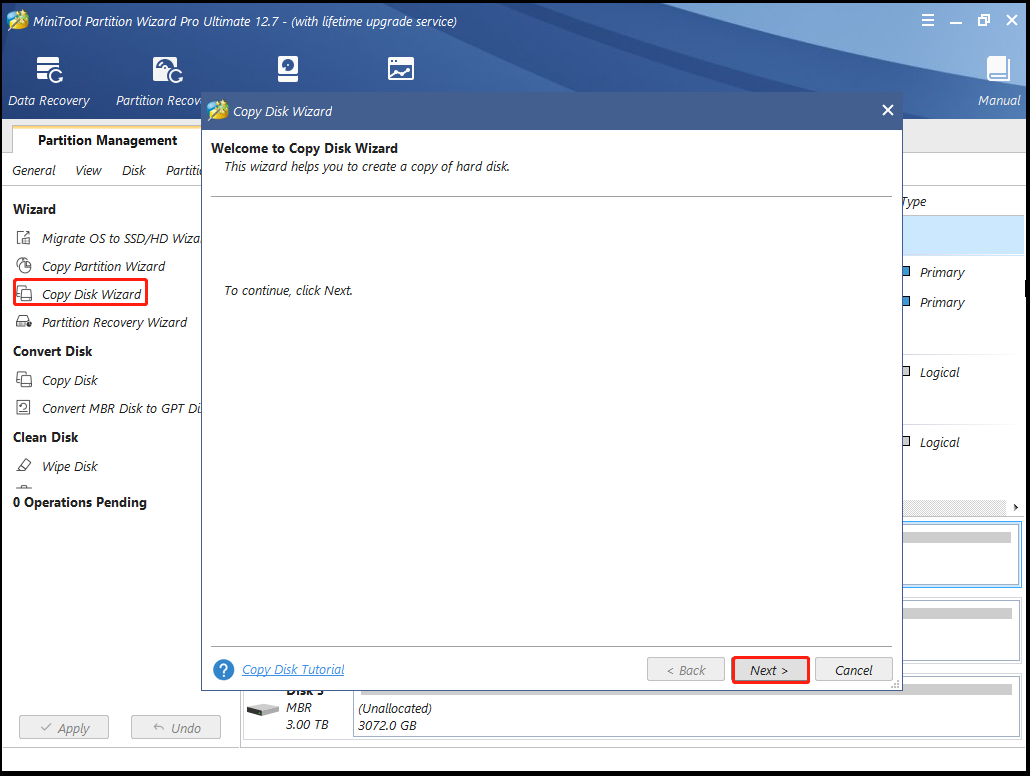This screenshot has height=776, width=1030.
Task: Open the hamburger menu icon in title bar
Action: 928,20
